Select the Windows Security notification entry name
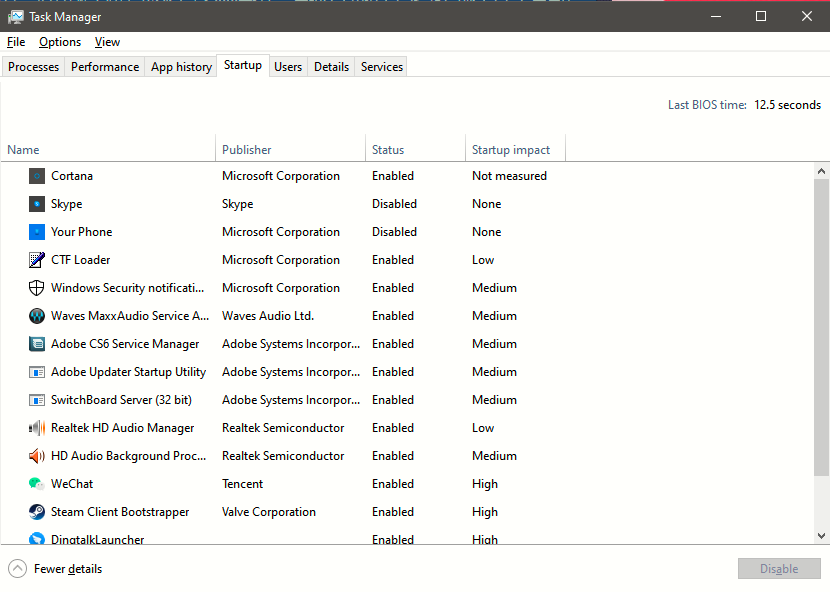 [128, 288]
